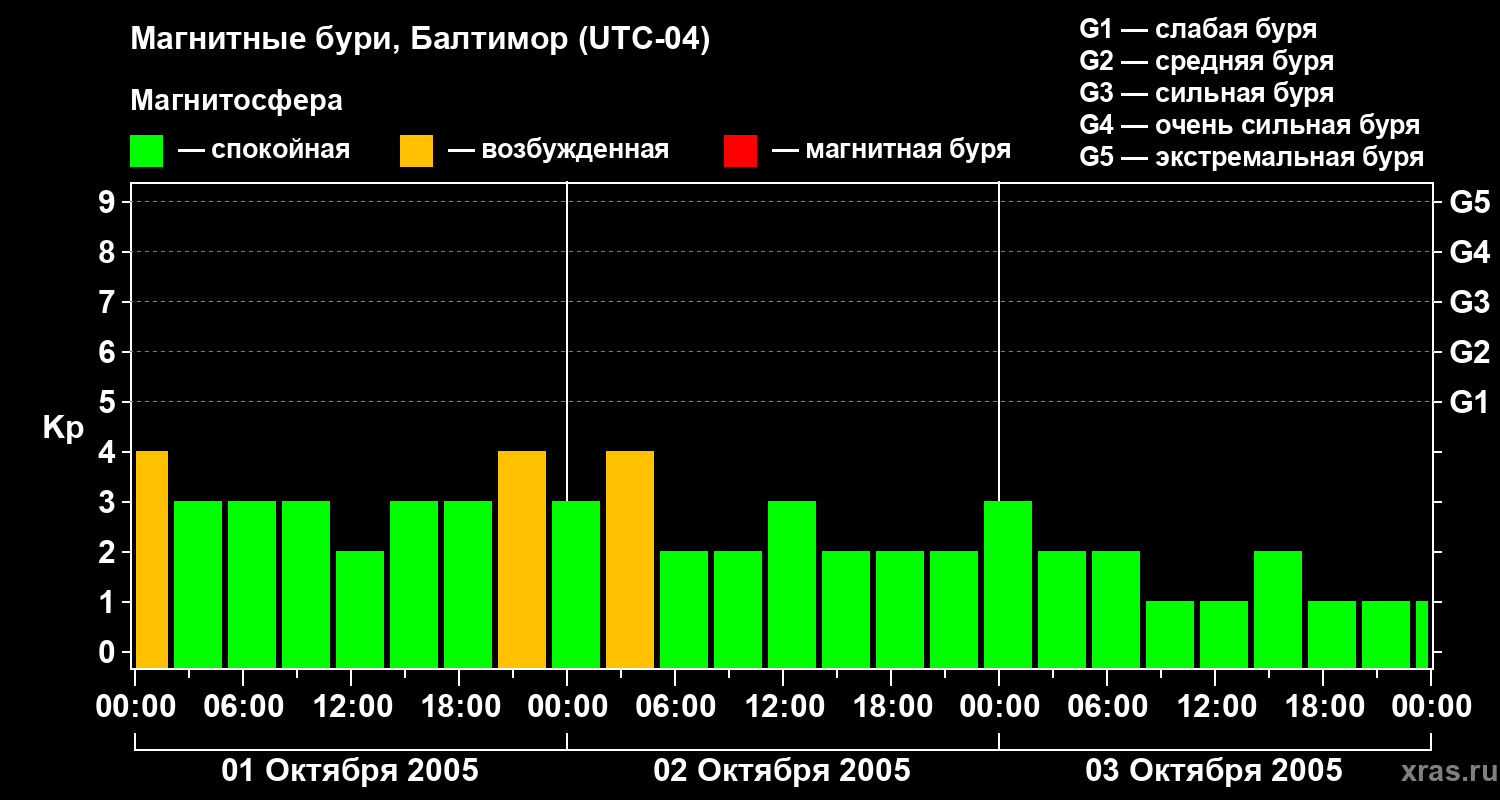
Task: Select the chart title 'Магнитные бури, Балтимор (UTC-04)'
Action: [x=420, y=40]
